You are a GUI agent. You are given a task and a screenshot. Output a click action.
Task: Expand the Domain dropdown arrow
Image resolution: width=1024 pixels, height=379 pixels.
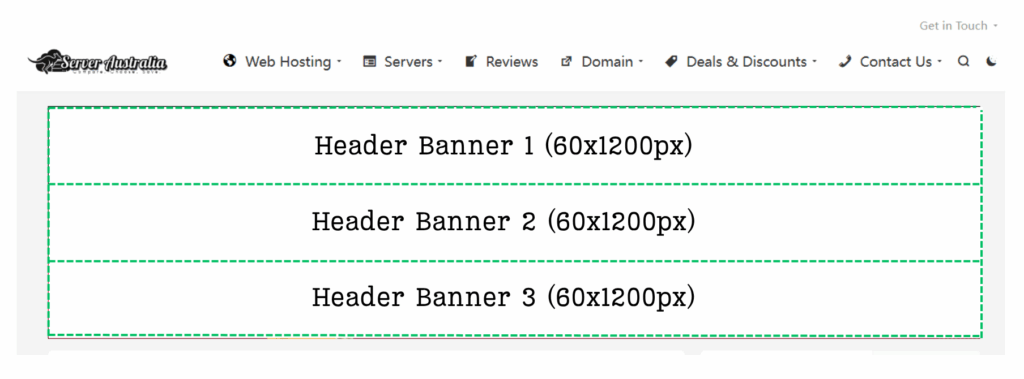(641, 62)
